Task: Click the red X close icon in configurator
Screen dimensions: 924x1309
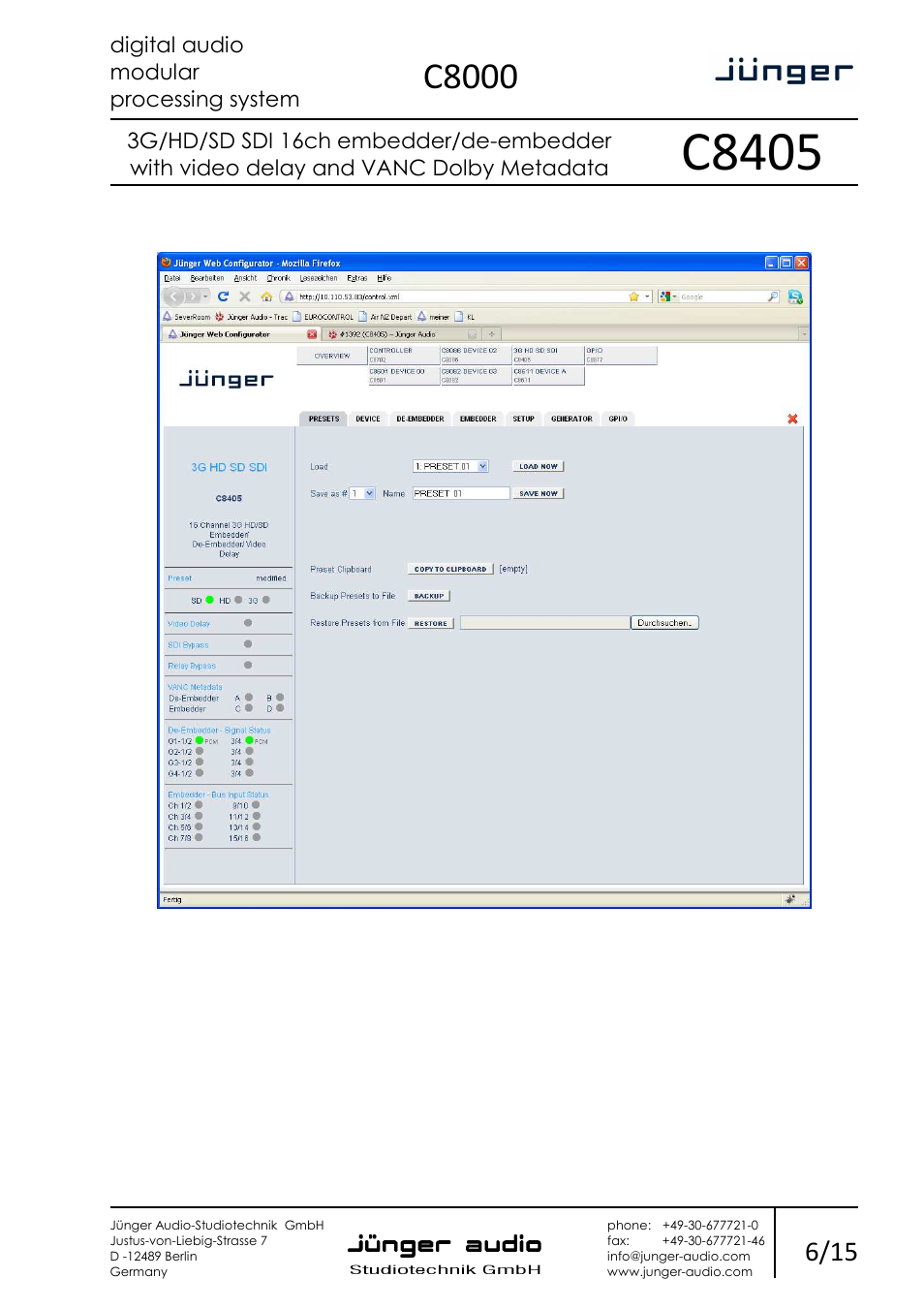Action: pyautogui.click(x=792, y=419)
